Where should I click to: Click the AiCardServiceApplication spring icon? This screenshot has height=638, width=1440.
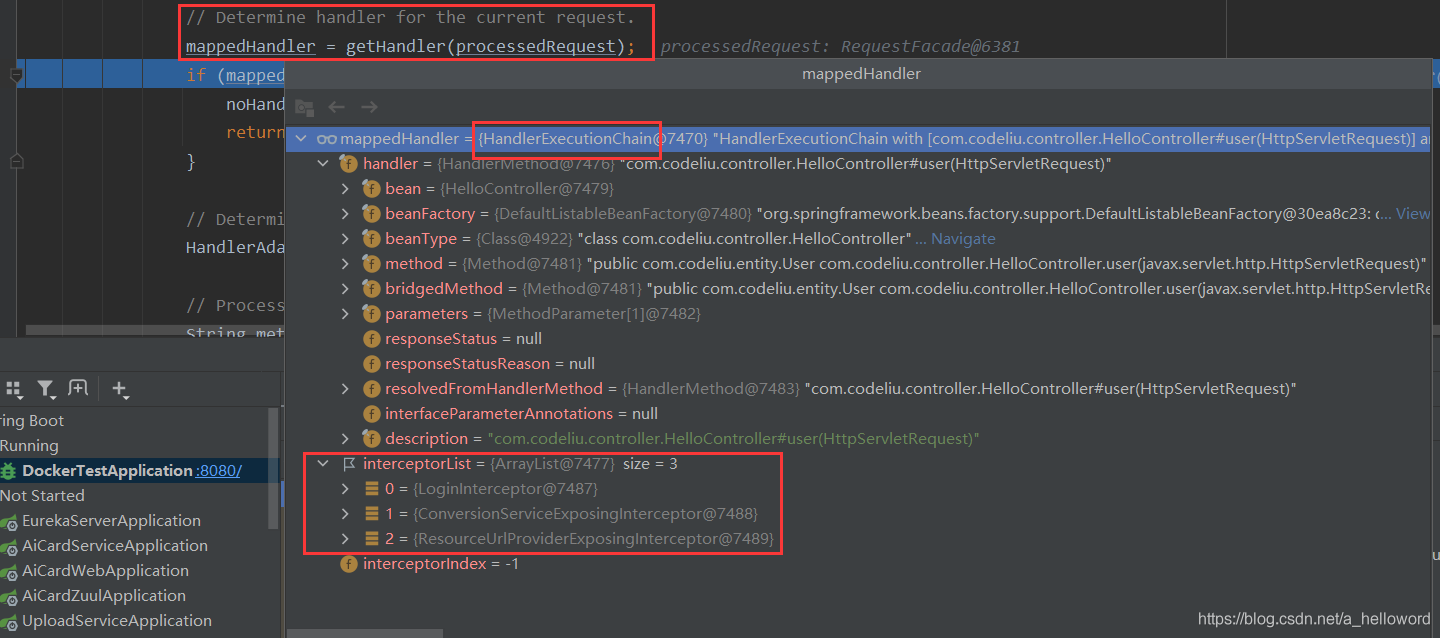click(9, 546)
